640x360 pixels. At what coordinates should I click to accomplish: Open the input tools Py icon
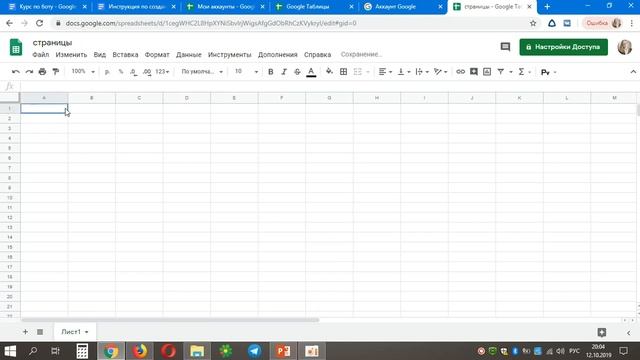click(x=545, y=72)
